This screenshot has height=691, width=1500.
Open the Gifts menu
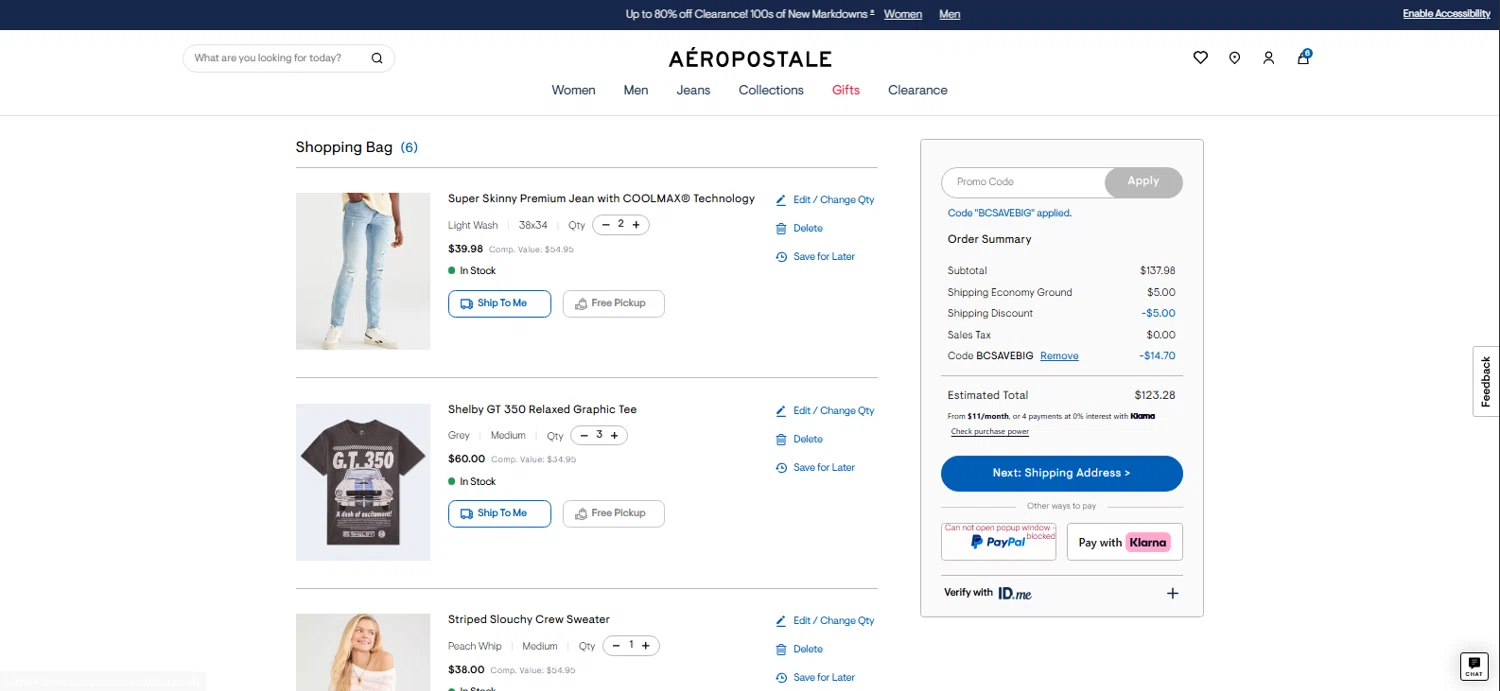[846, 90]
